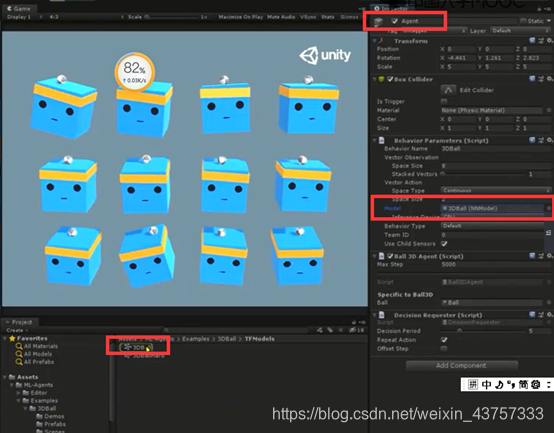Open Box Collider preset icon
Screen dimensions: 554x433
click(x=541, y=79)
